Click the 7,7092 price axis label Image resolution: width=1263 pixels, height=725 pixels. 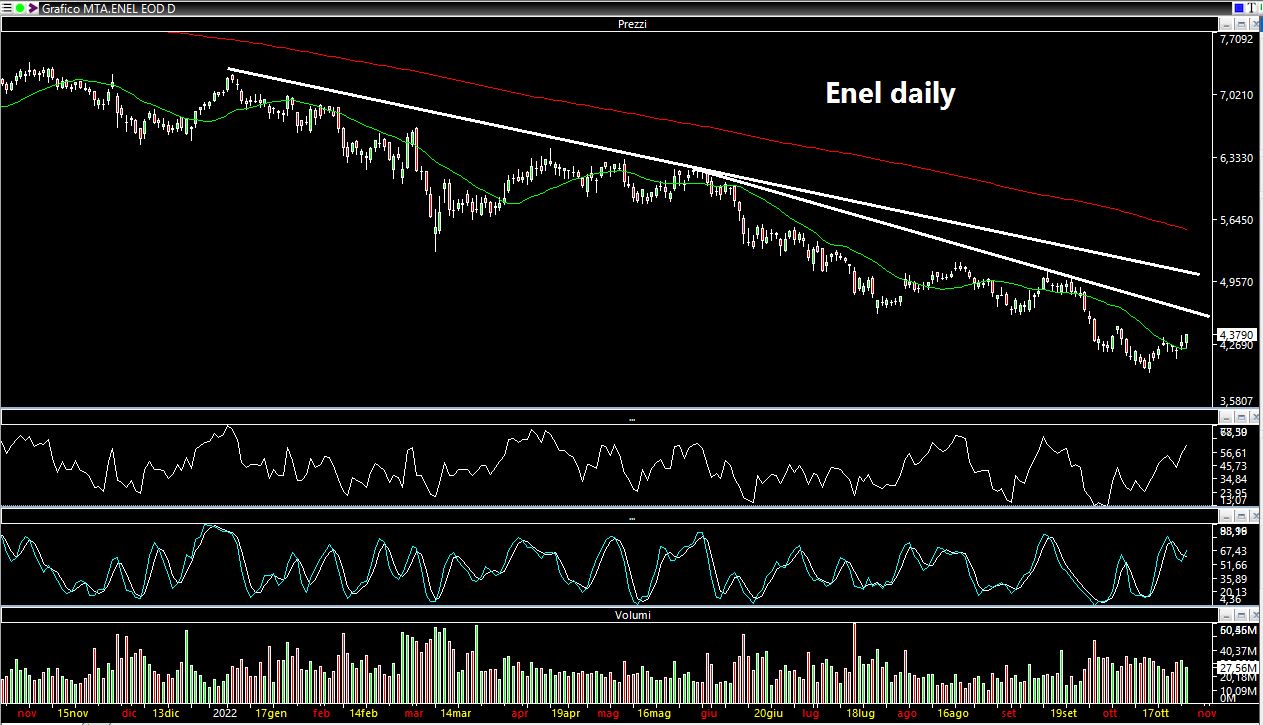click(1237, 40)
